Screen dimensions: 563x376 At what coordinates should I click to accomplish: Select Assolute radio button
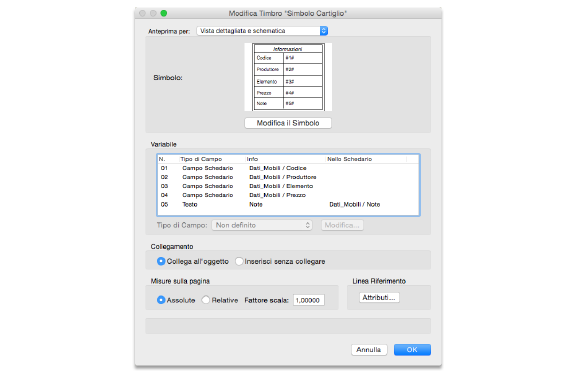161,300
